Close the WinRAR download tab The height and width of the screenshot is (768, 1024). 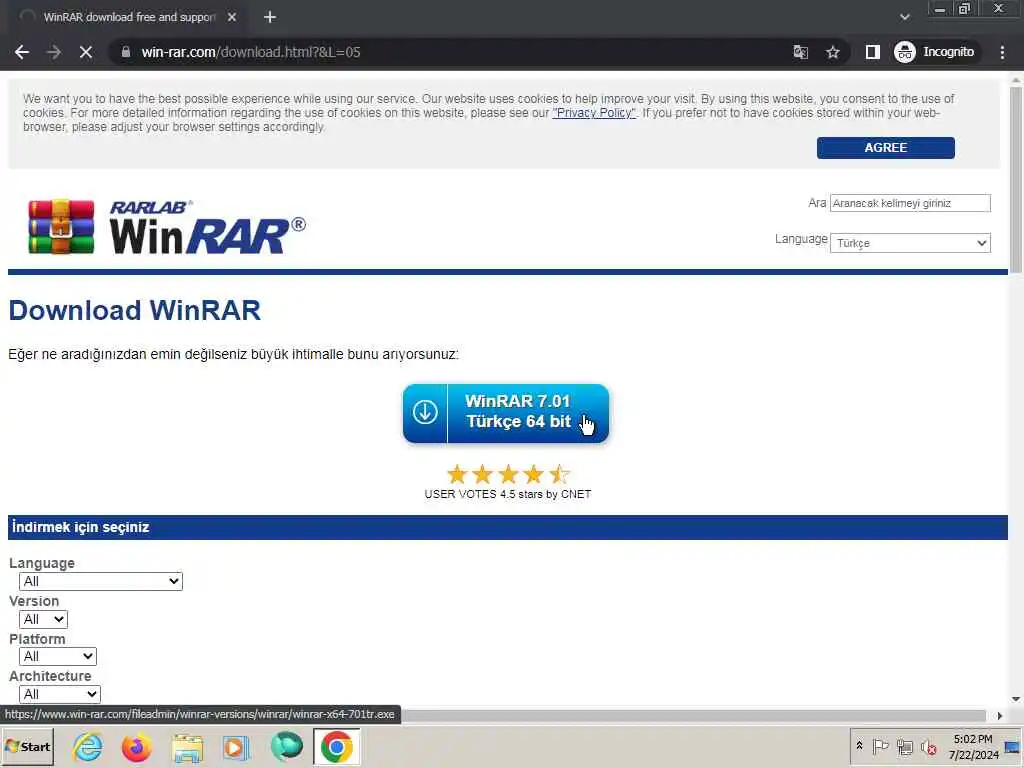point(232,17)
